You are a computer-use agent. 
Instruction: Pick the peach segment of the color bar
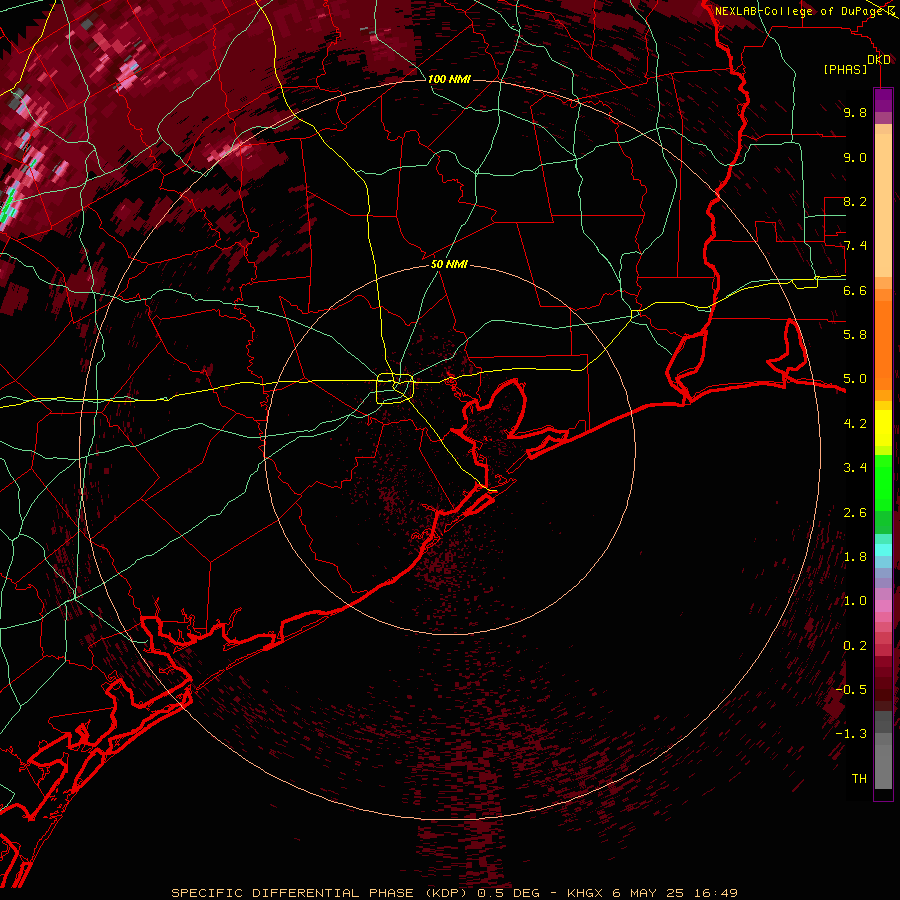(x=883, y=207)
